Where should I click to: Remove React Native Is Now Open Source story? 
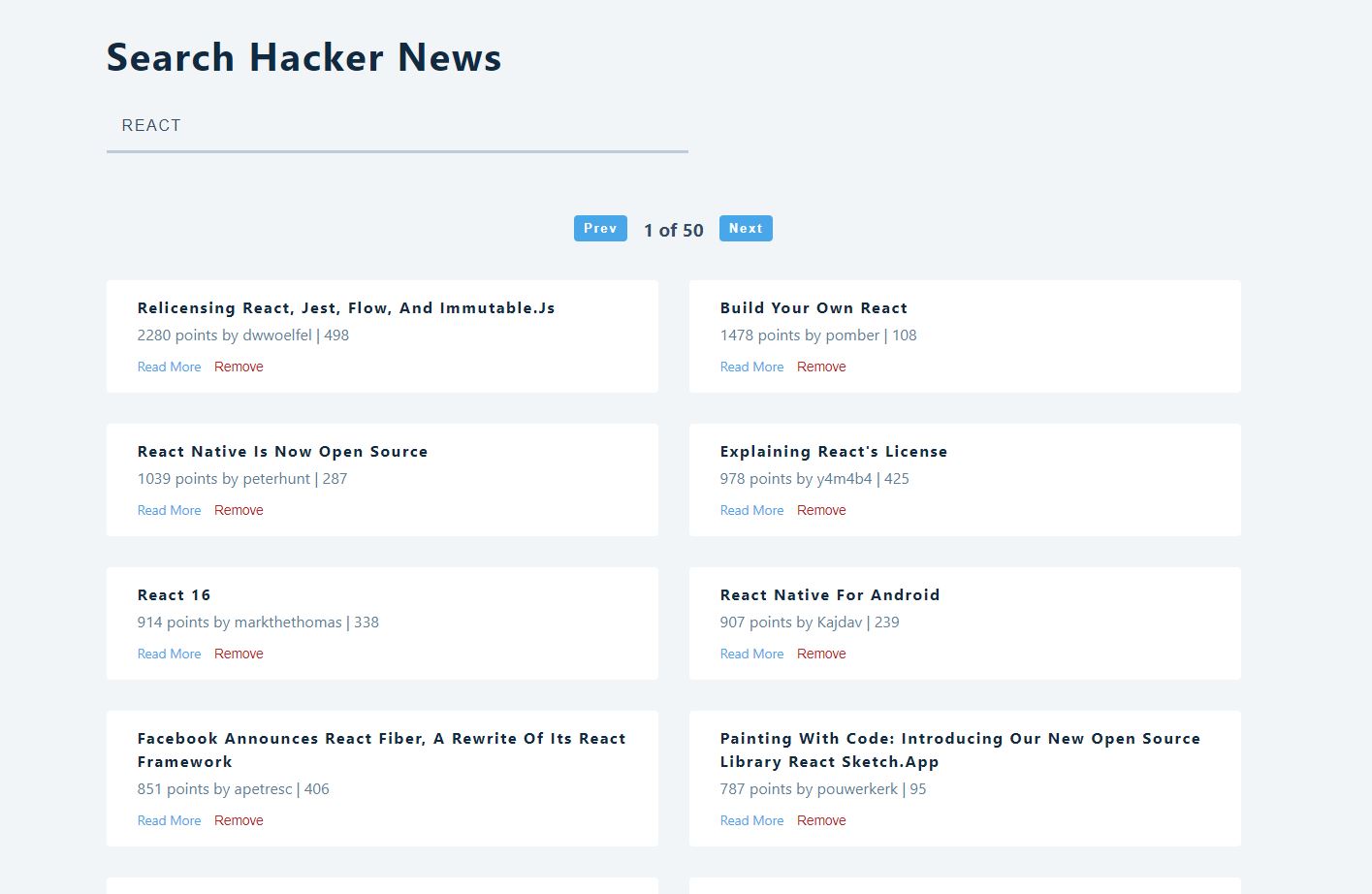click(x=239, y=510)
